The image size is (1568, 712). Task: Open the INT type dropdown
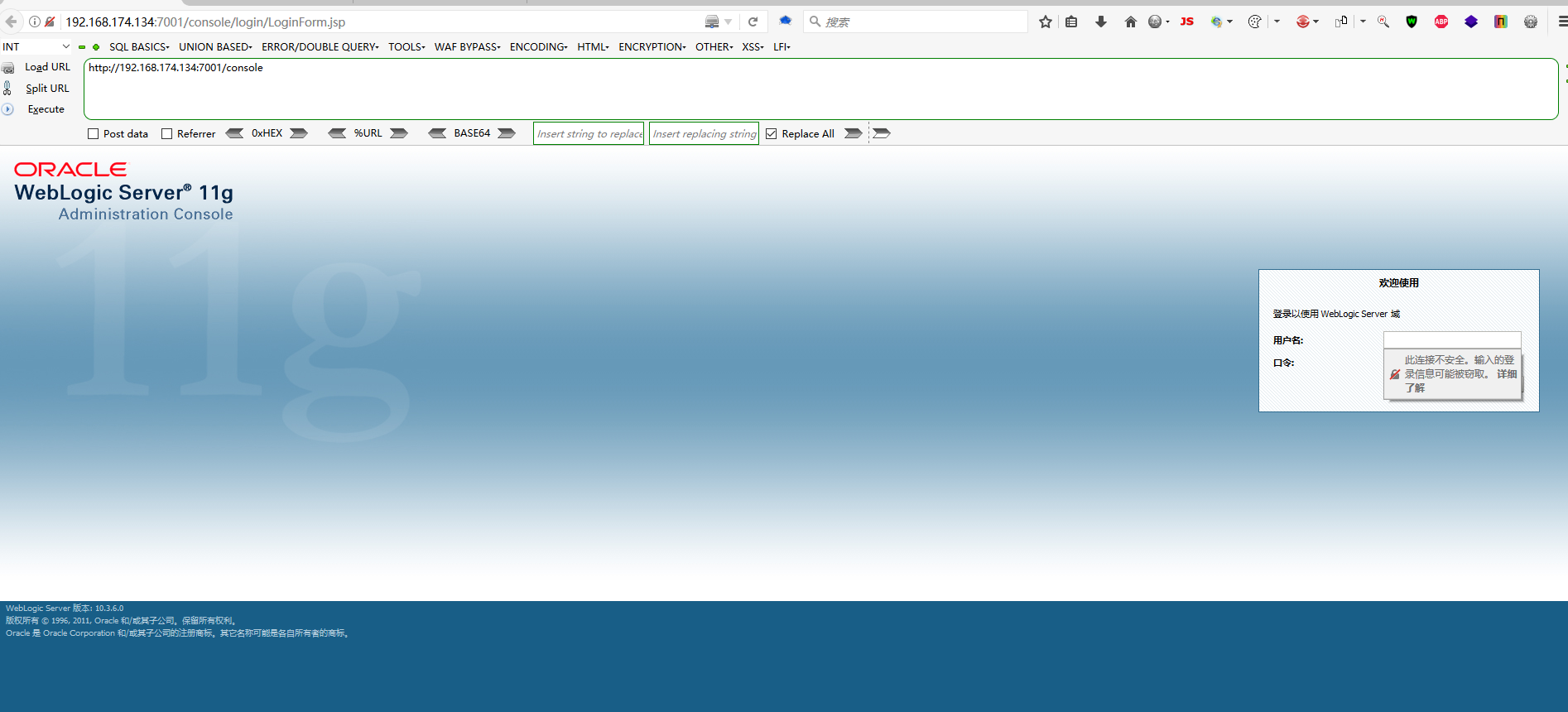(36, 46)
